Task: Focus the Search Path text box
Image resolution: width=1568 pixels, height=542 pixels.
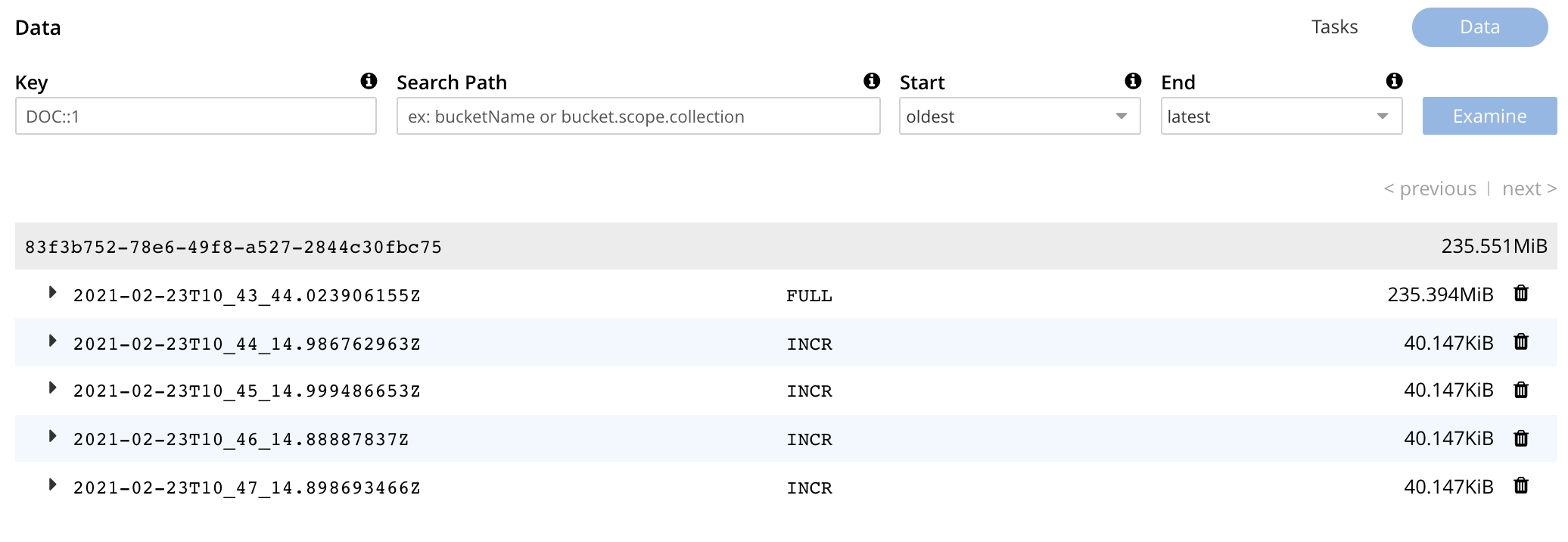Action: click(638, 117)
